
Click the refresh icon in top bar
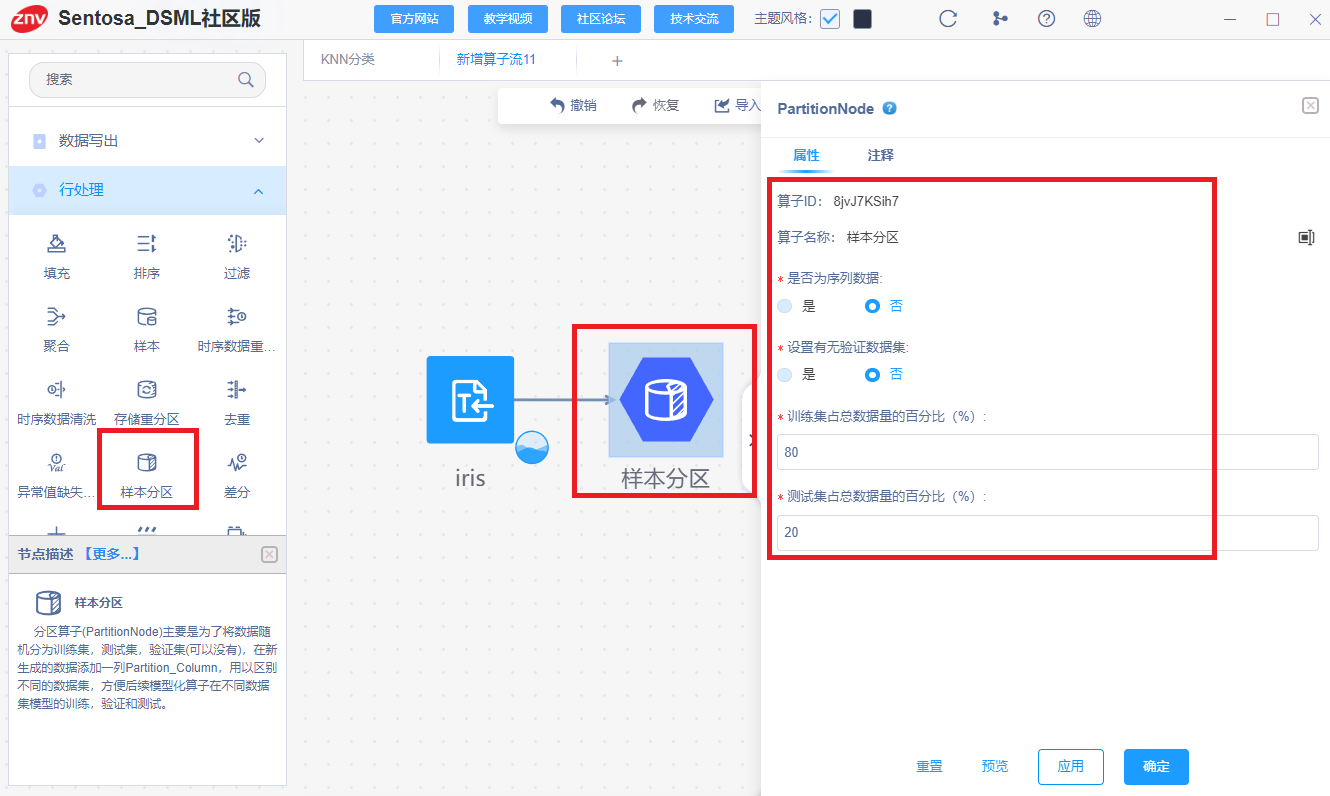pyautogui.click(x=948, y=18)
